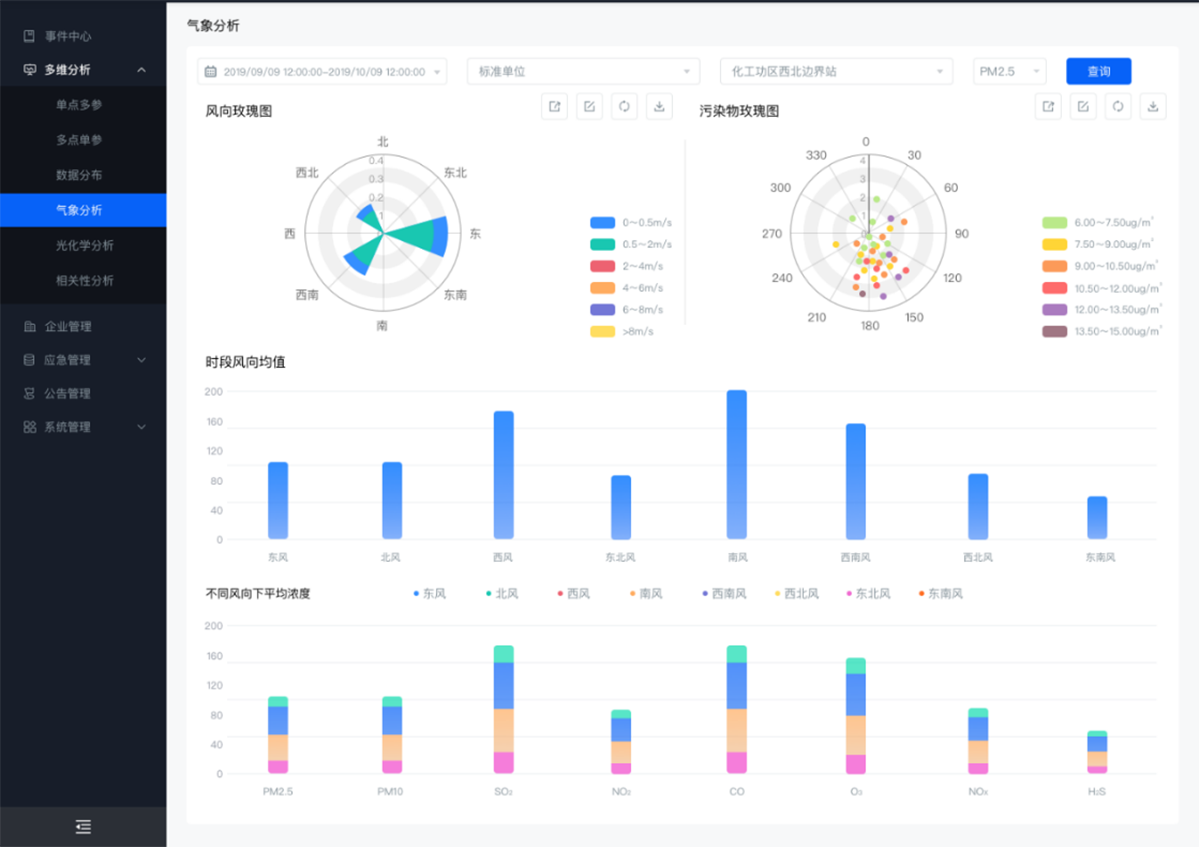Expand the 应急管理 sidebar menu
The width and height of the screenshot is (1199, 847).
[85, 360]
